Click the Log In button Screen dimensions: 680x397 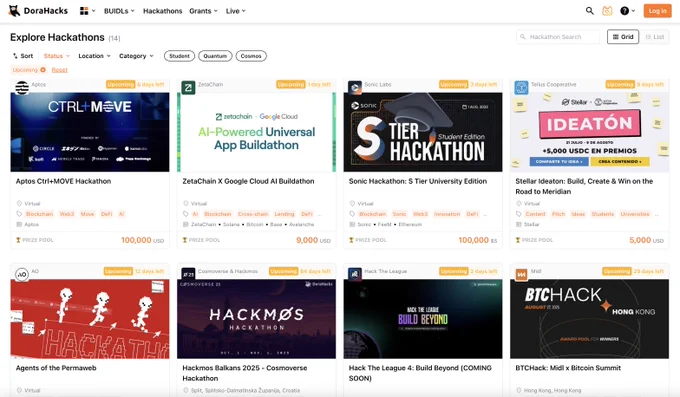(657, 11)
